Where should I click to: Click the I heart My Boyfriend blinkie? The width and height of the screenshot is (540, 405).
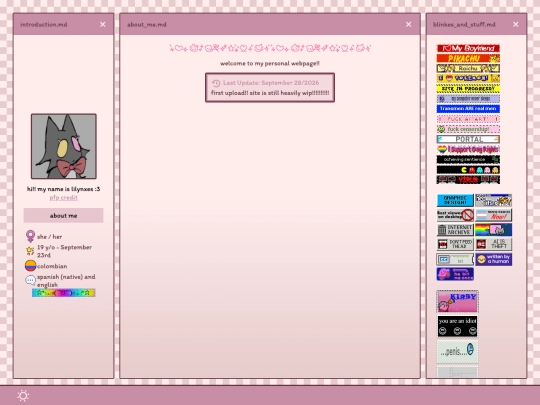468,48
